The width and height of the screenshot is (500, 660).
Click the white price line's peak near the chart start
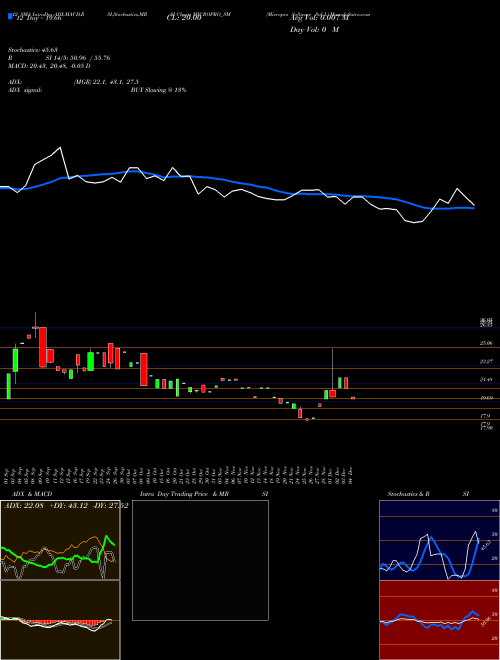tap(60, 148)
